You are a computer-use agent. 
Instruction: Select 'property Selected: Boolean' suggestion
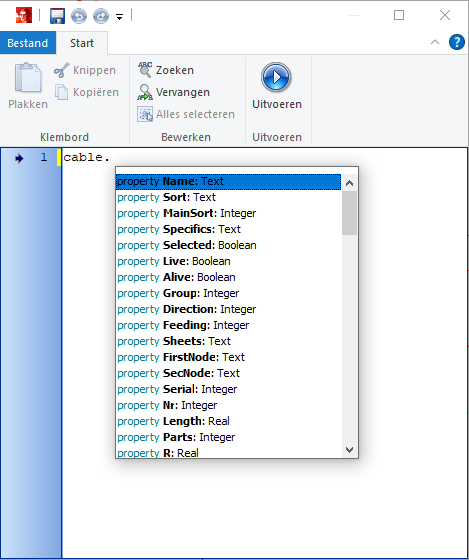tap(228, 245)
